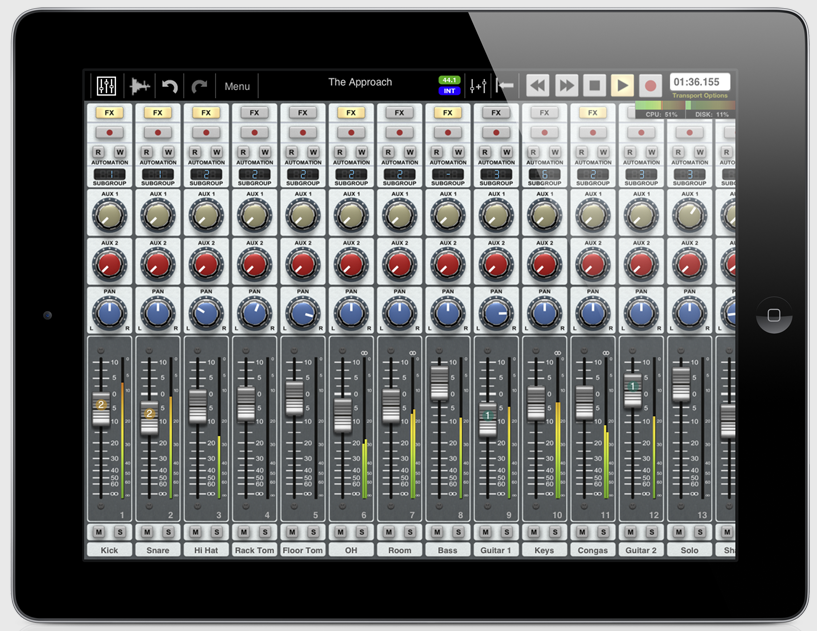Mute the Floor Tom channel

point(292,532)
